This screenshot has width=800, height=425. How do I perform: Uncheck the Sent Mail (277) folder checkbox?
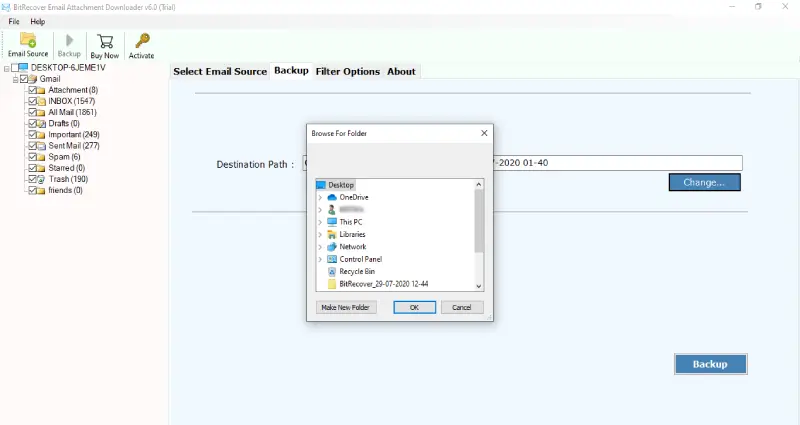tap(33, 146)
